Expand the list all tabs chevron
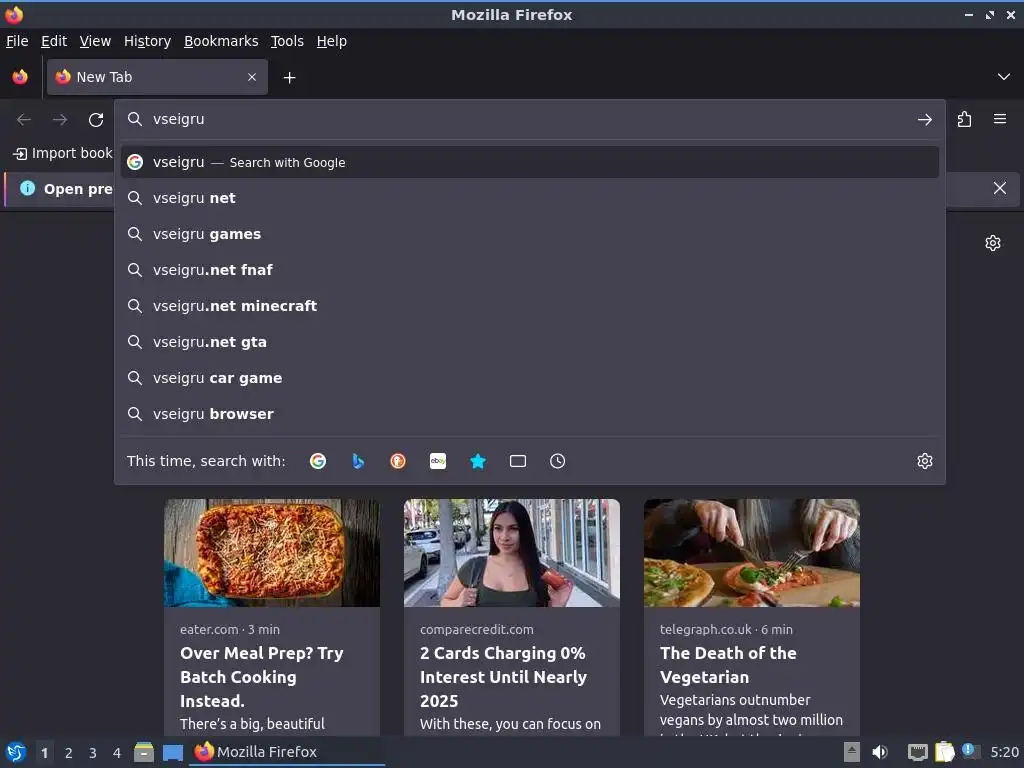The height and width of the screenshot is (768, 1024). 1004,77
